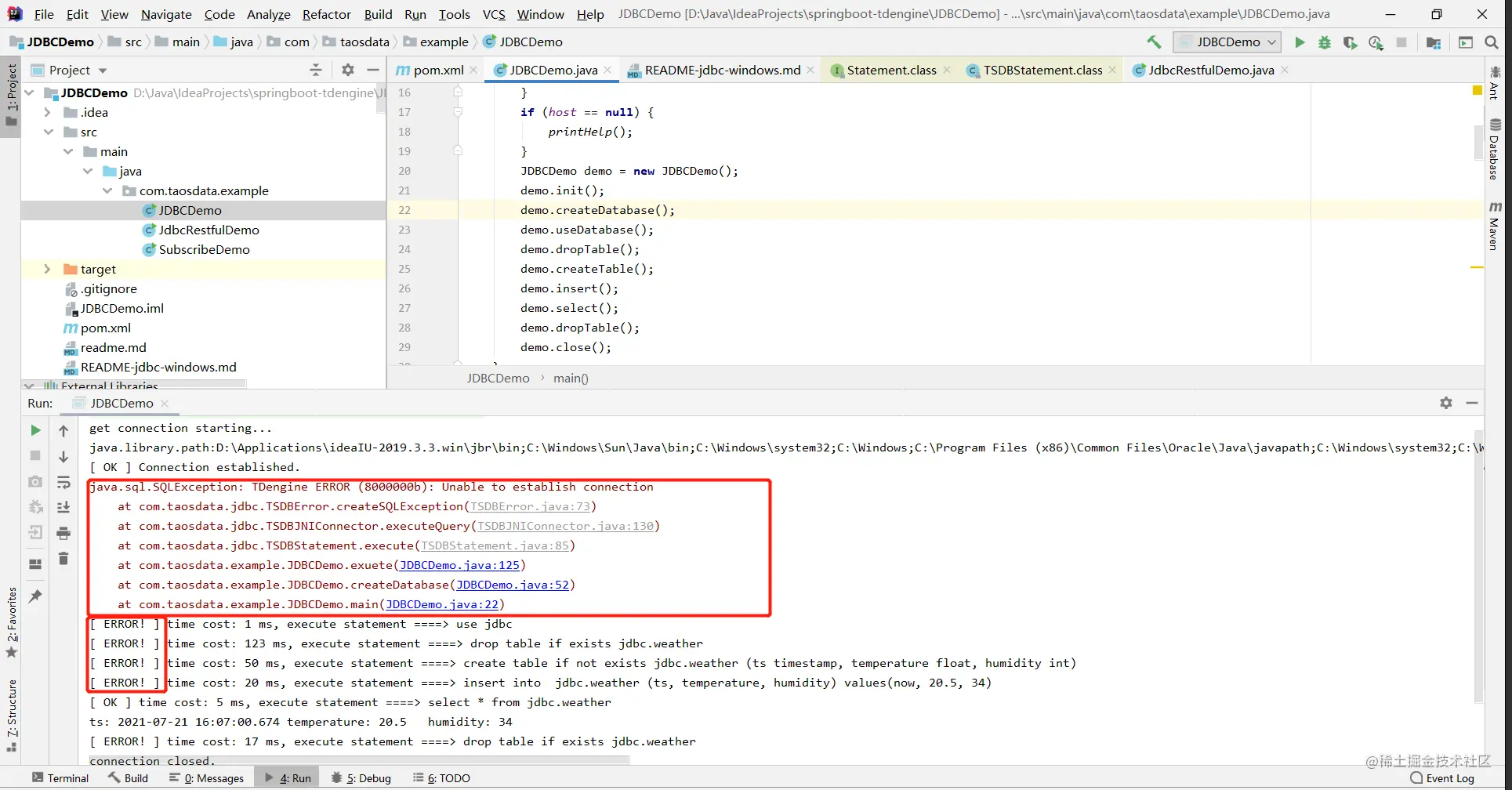Open 5: Debug tool window
The image size is (1512, 790).
click(361, 778)
